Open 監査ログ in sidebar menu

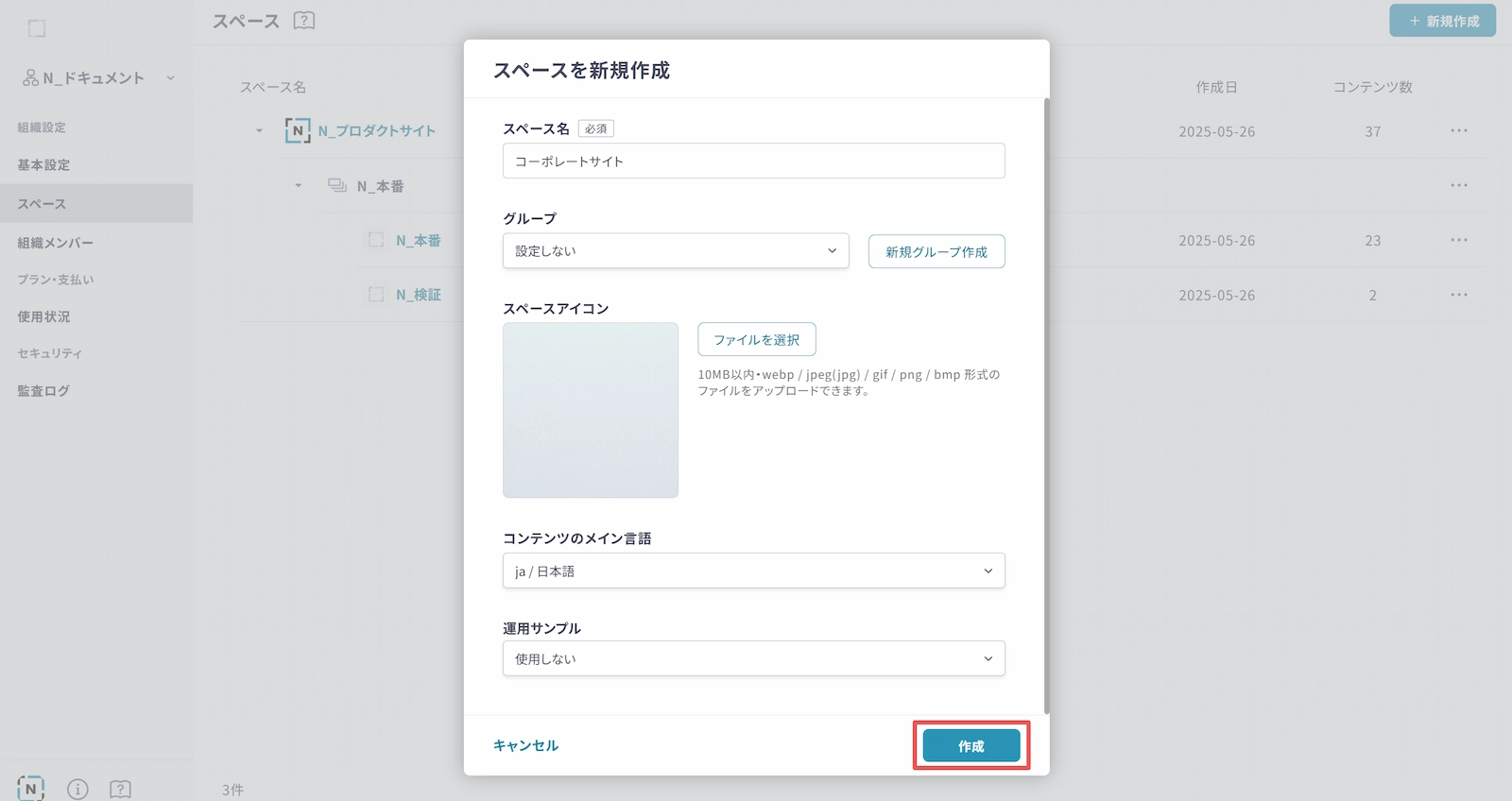[x=43, y=390]
